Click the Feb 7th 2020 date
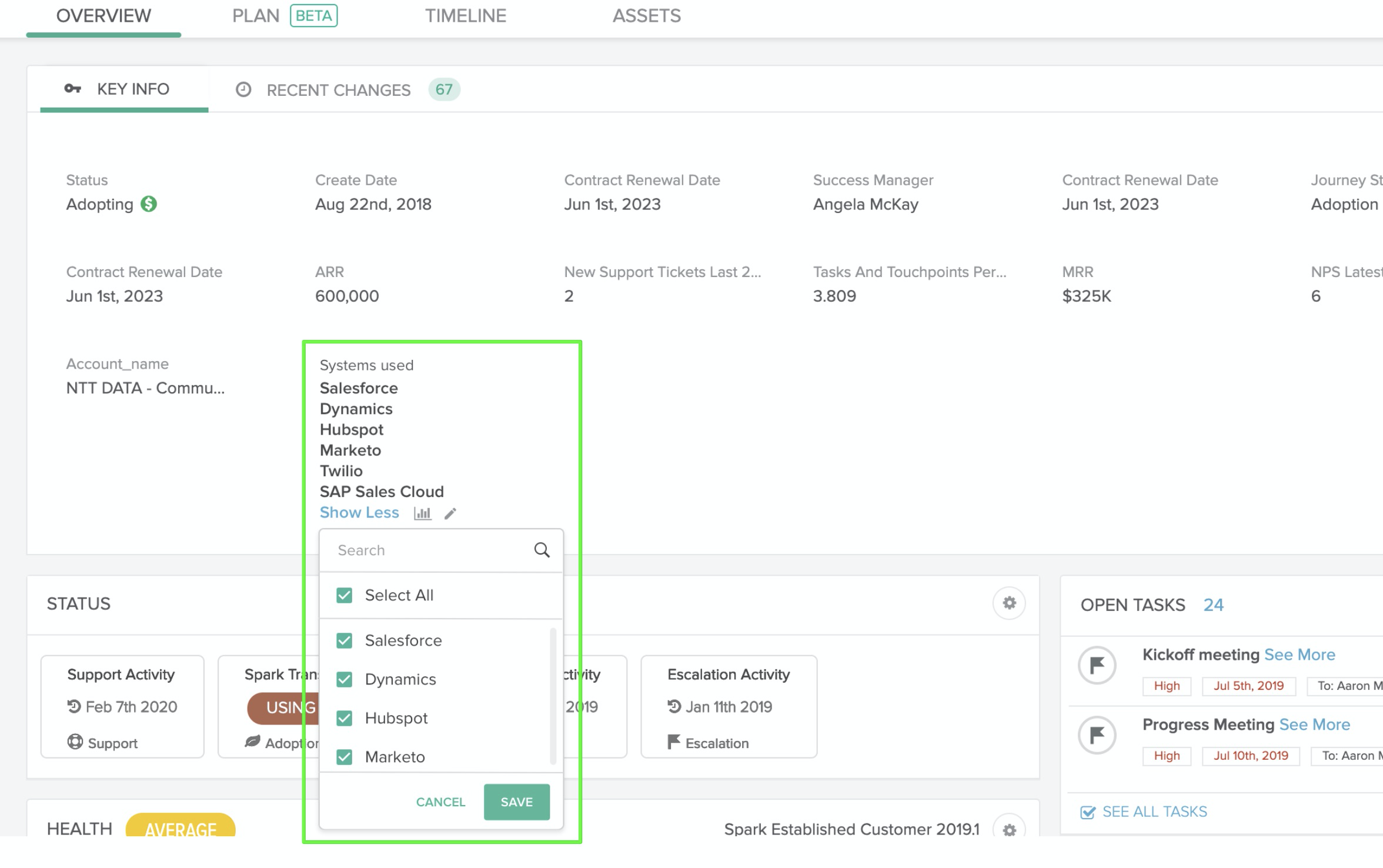1383x868 pixels. [131, 707]
